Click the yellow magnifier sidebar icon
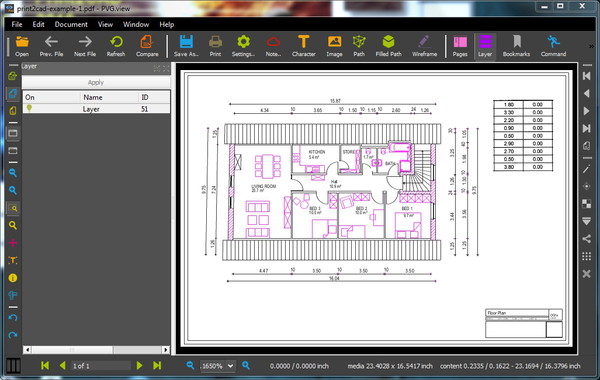 point(13,225)
